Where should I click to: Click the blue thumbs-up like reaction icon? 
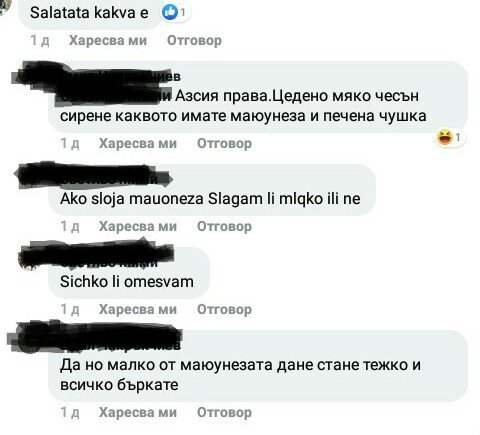pos(170,13)
